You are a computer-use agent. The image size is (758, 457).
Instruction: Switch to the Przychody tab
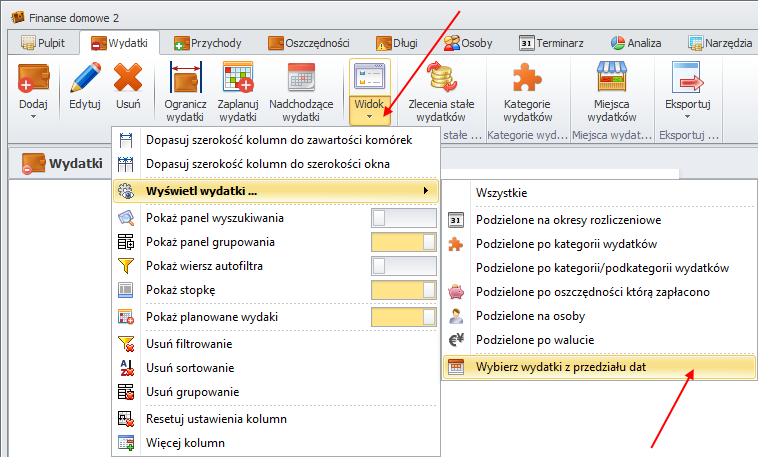(x=210, y=42)
